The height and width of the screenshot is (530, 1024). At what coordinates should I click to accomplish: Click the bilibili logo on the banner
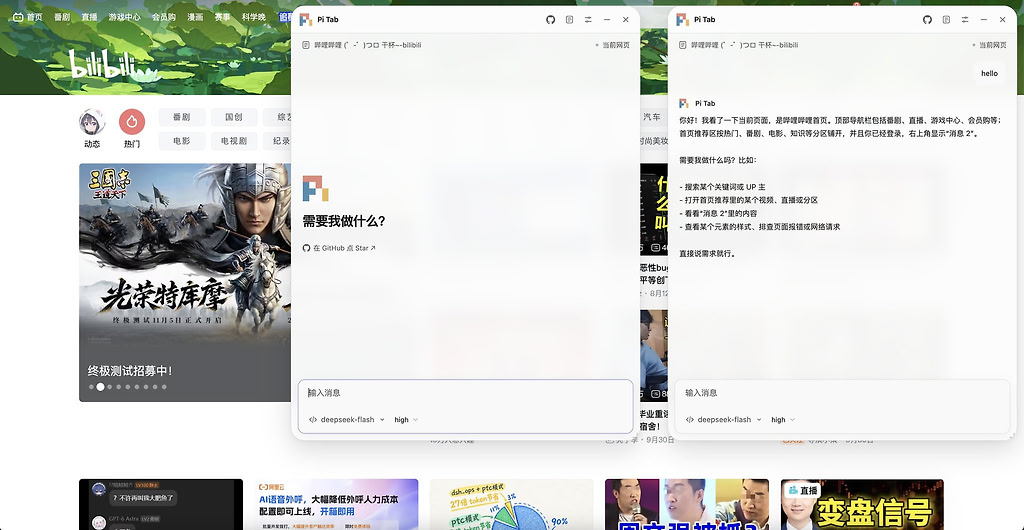[113, 65]
